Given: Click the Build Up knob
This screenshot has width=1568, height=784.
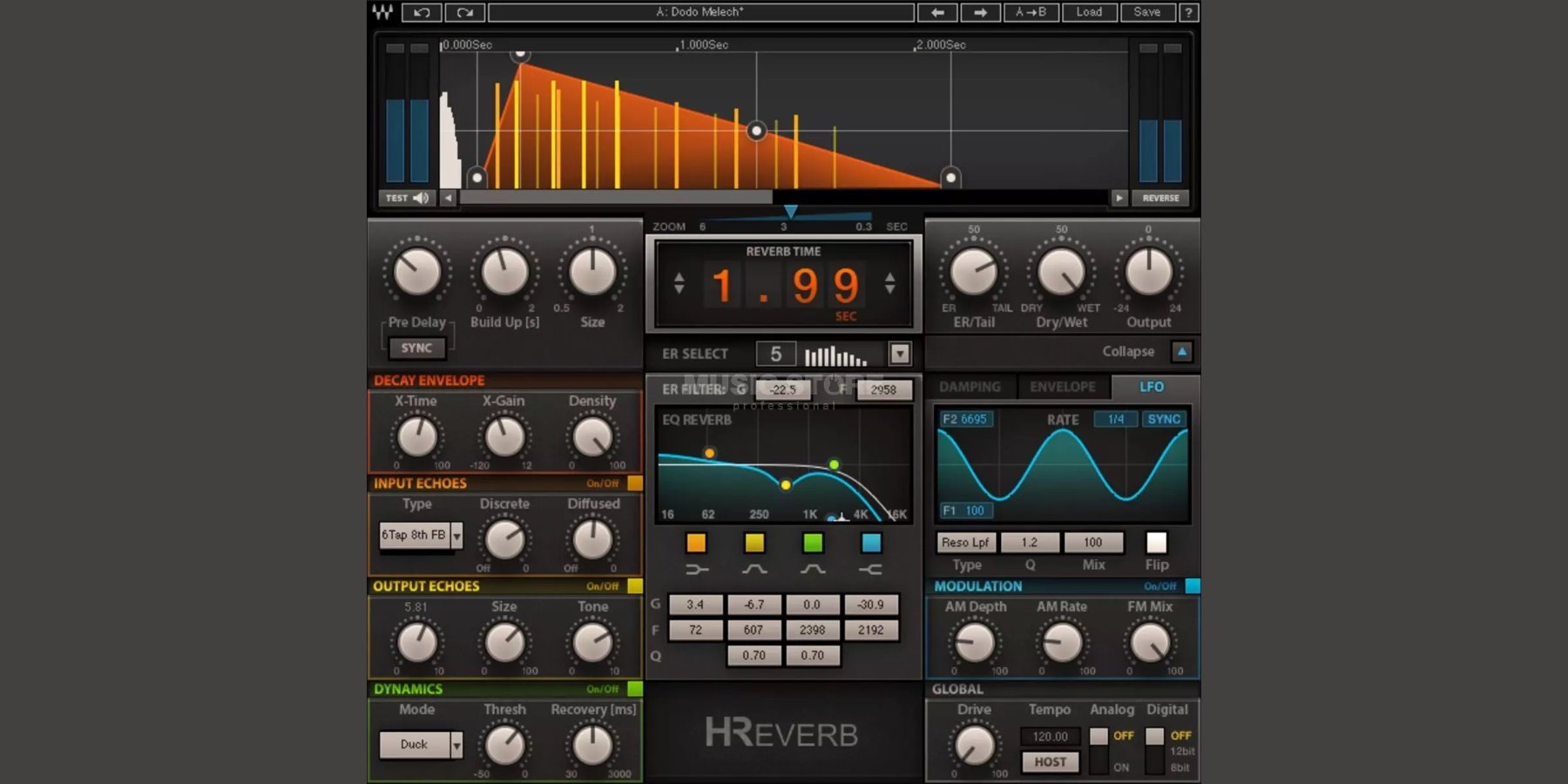Looking at the screenshot, I should [x=505, y=272].
